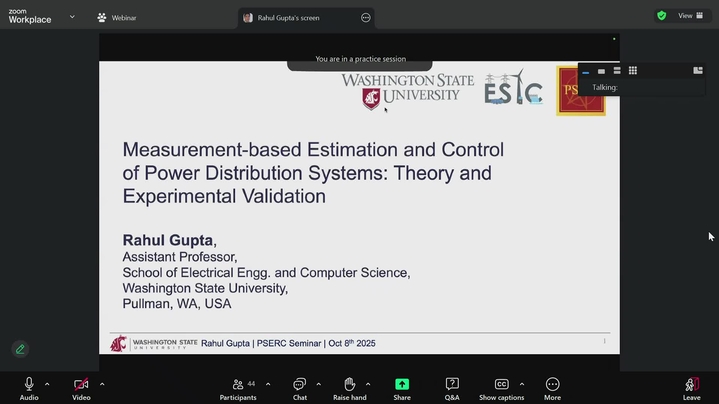Click the Share screen green icon

pos(401,385)
